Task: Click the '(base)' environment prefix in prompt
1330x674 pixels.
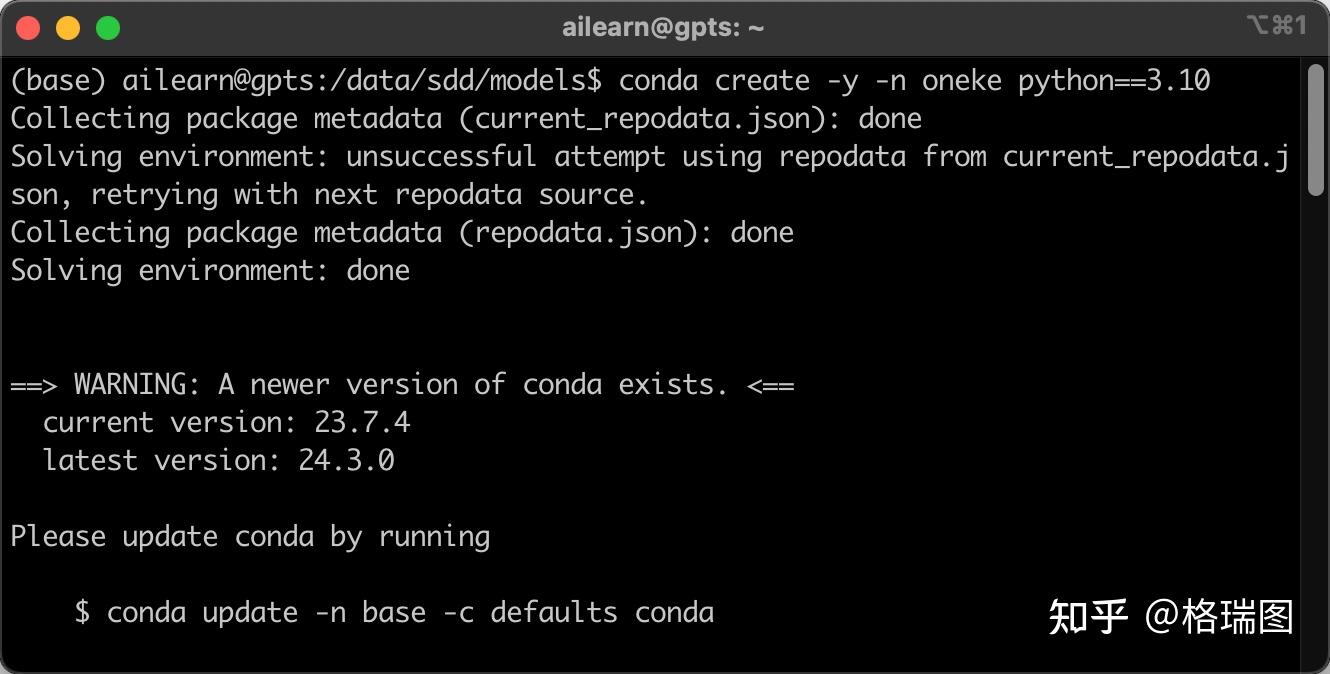Action: pos(58,80)
